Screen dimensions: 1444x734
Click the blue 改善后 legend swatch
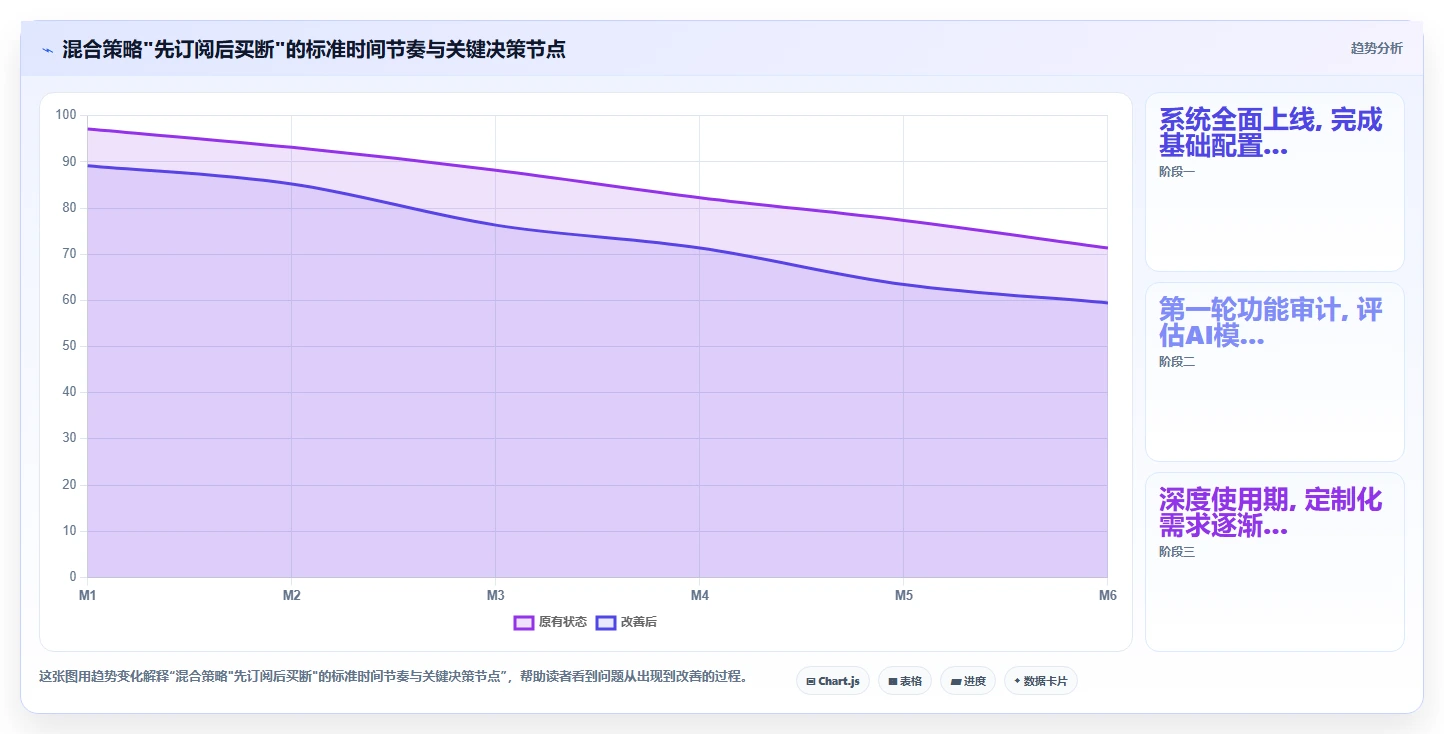point(605,622)
